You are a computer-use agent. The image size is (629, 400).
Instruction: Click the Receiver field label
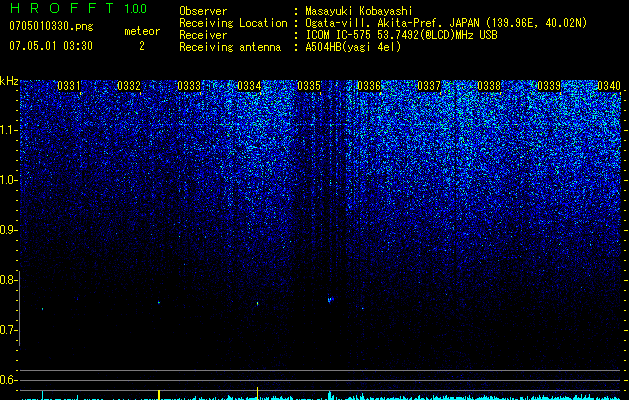203,35
